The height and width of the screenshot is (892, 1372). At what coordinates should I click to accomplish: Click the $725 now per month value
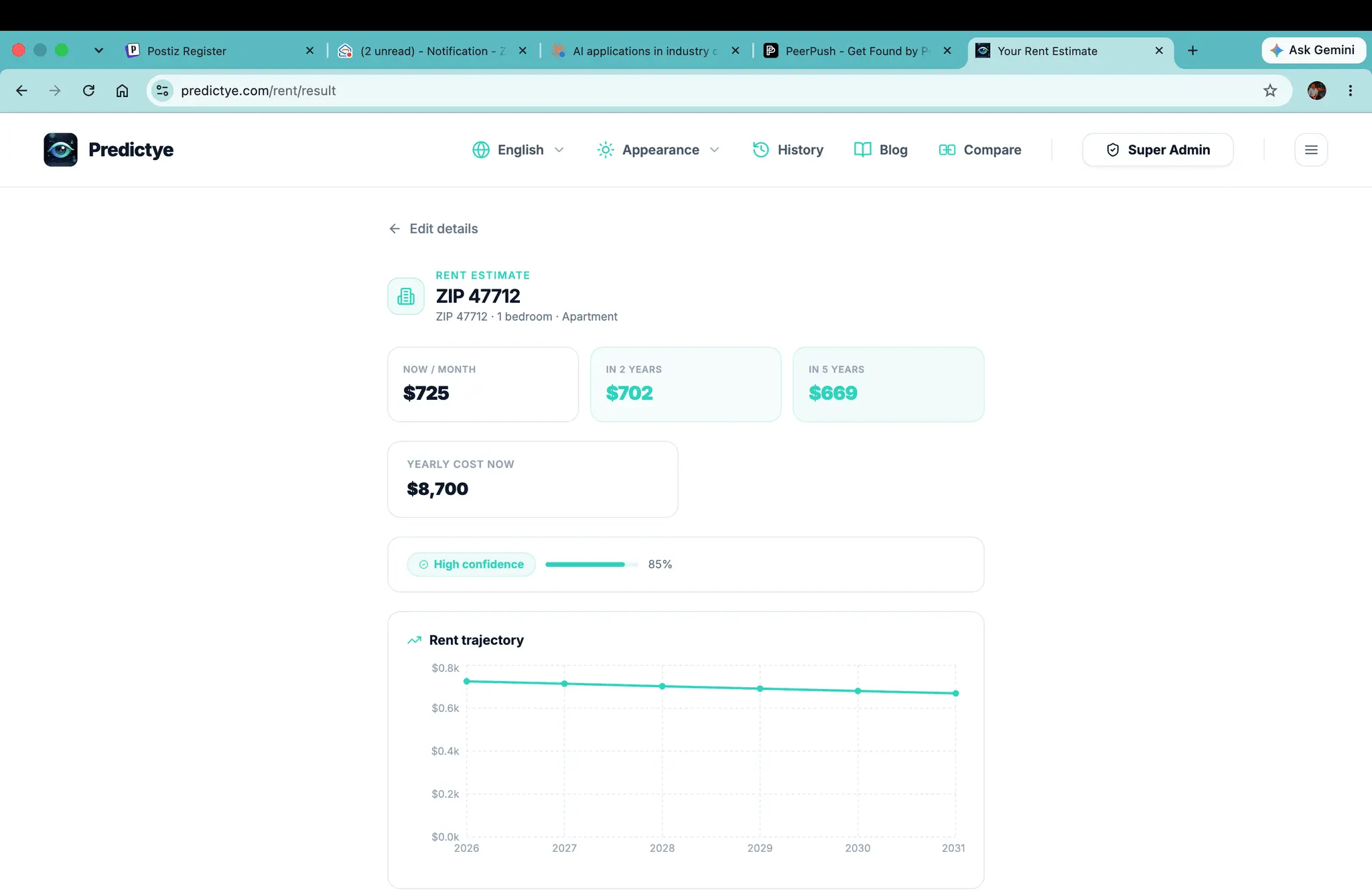coord(426,393)
